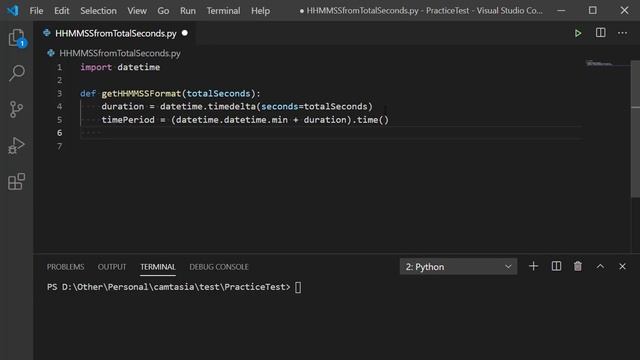Open the '2: Python' terminal dropdown
640x360 pixels.
[x=458, y=267]
